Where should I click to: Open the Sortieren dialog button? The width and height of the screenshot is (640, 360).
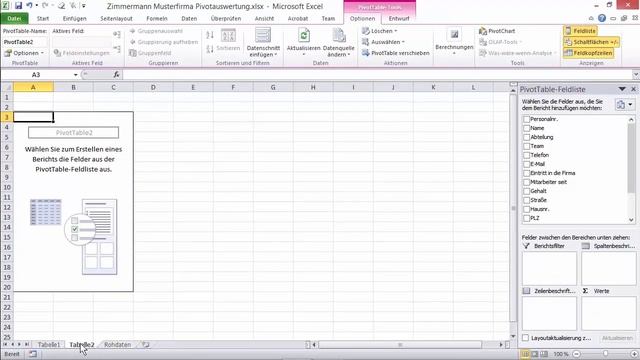click(228, 40)
